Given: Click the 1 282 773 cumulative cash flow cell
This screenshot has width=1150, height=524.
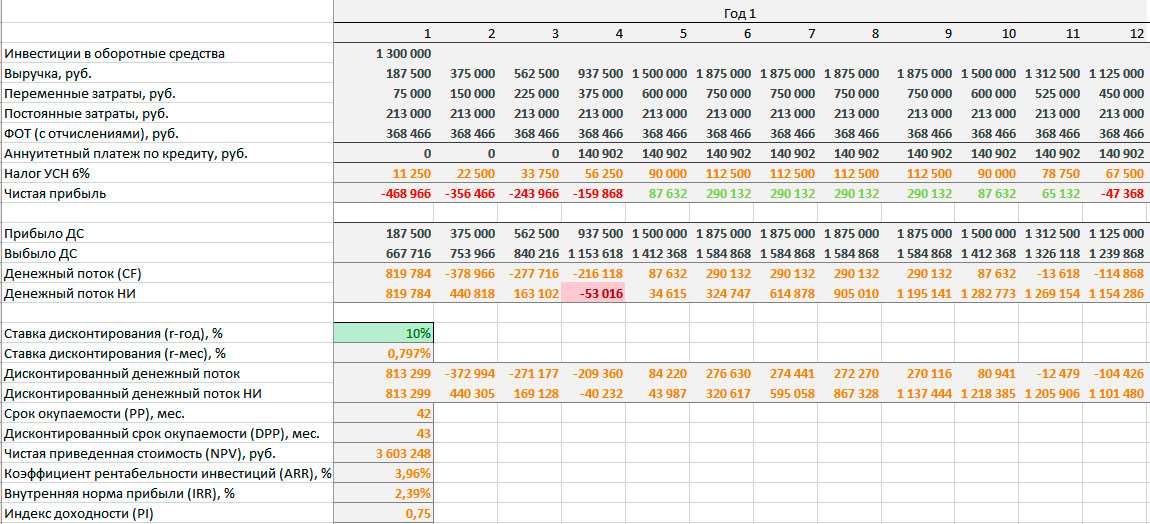Looking at the screenshot, I should click(x=986, y=293).
